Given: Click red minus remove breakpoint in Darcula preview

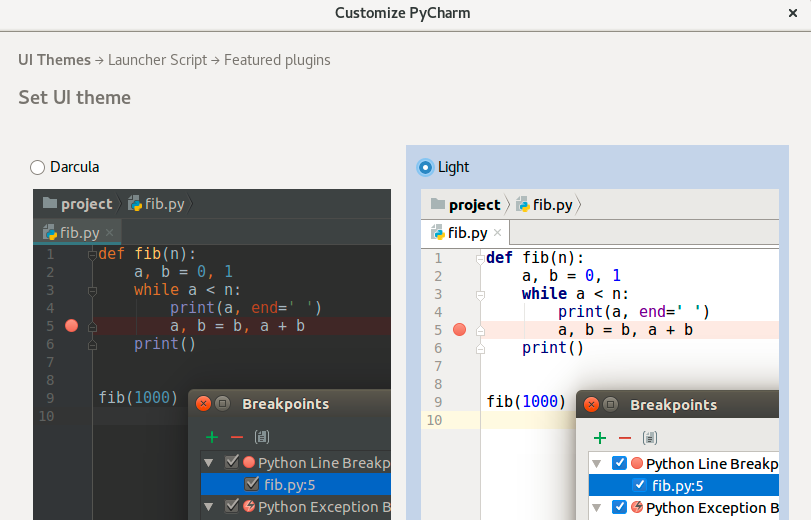Looking at the screenshot, I should [x=237, y=437].
